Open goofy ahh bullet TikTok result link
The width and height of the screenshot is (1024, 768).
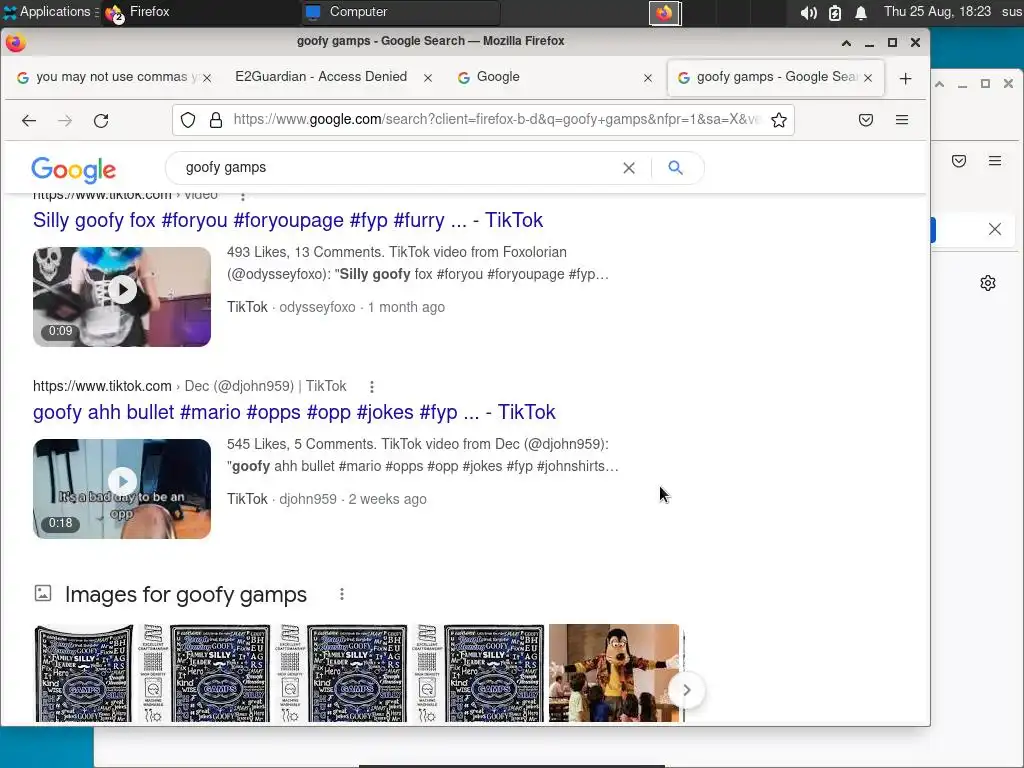294,412
